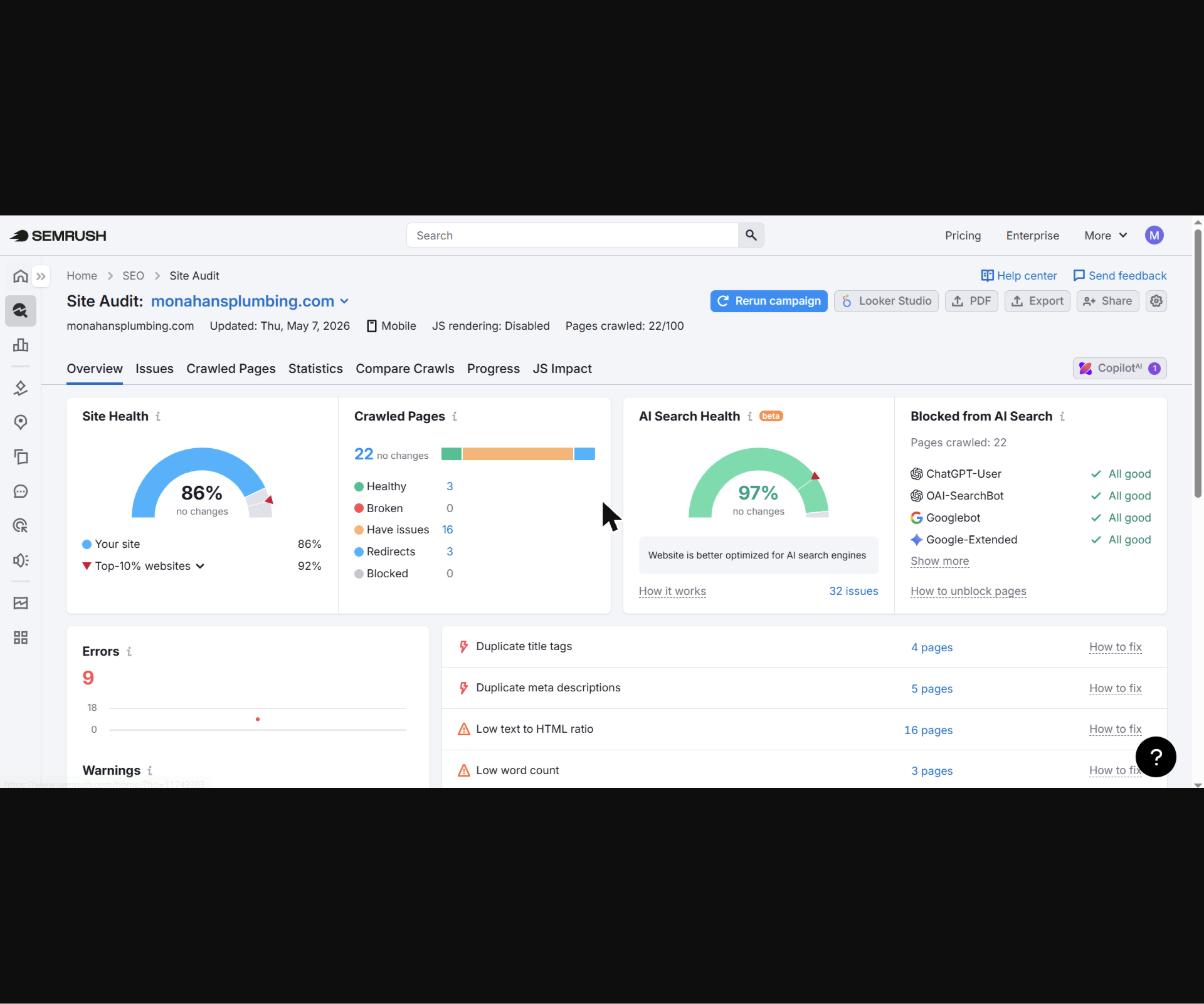Viewport: 1204px width, 1004px height.
Task: Switch to the Compare Crawls tab
Action: point(405,369)
